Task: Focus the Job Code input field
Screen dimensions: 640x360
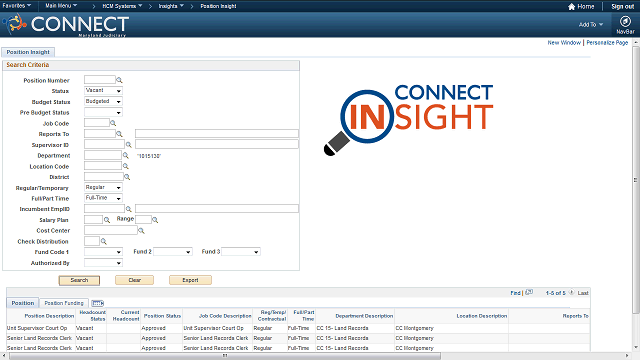Action: point(97,123)
